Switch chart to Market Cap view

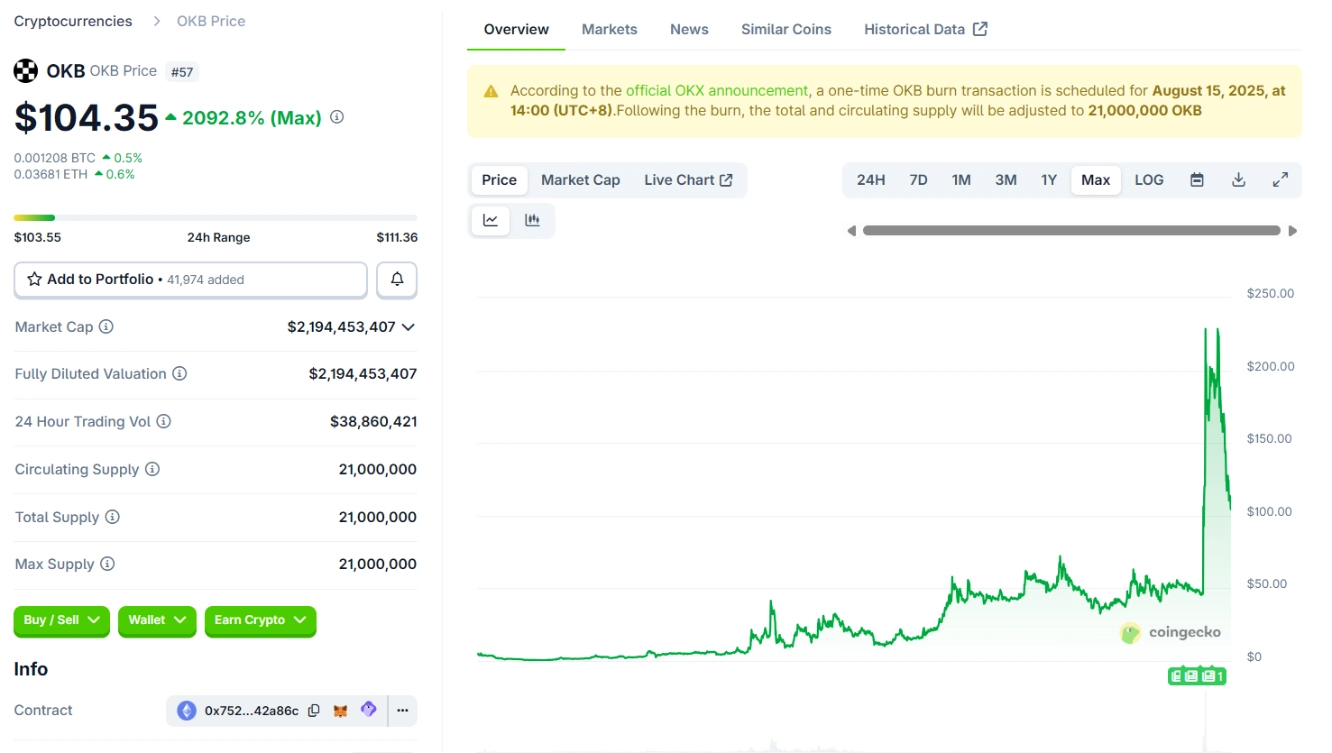[x=580, y=180]
